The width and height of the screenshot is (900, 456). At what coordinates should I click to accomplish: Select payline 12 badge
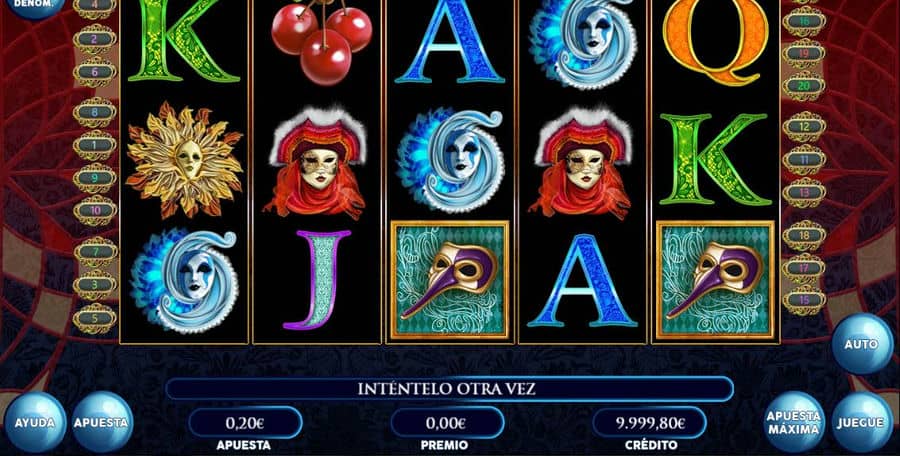pos(804,126)
